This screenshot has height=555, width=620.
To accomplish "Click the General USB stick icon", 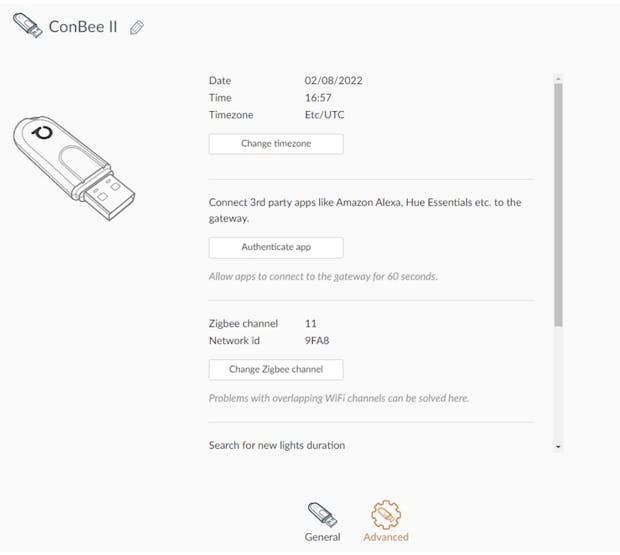I will click(x=322, y=514).
